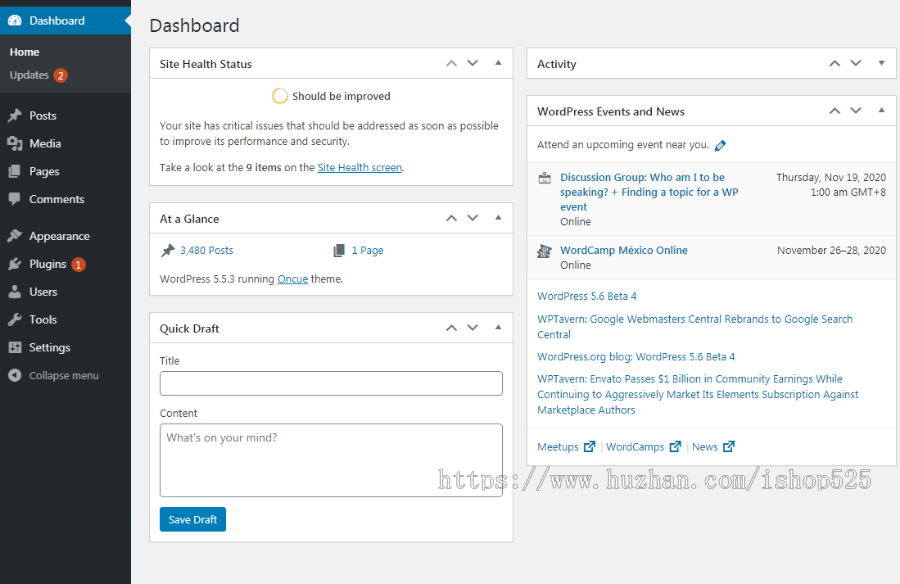Open the WordPress 5.6 Beta 4 news link
Screen dimensions: 900x584
(x=587, y=296)
